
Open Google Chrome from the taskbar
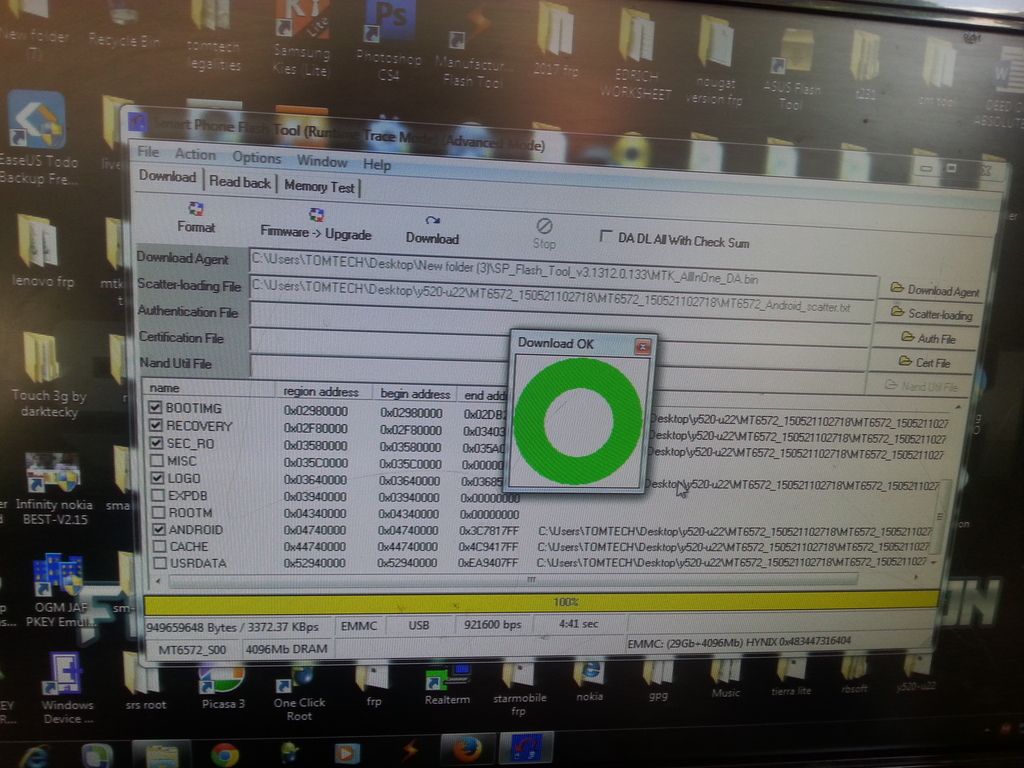point(224,754)
